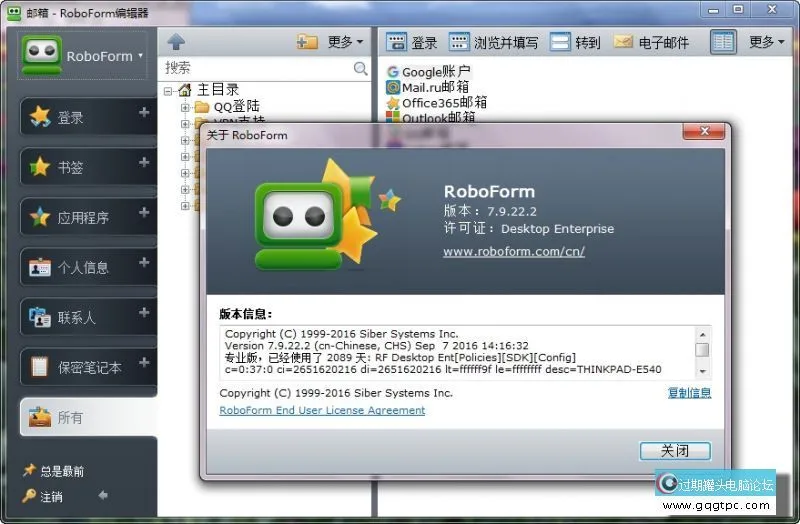This screenshot has width=800, height=524.
Task: Click the 电子邮件 envelope button
Action: click(651, 42)
